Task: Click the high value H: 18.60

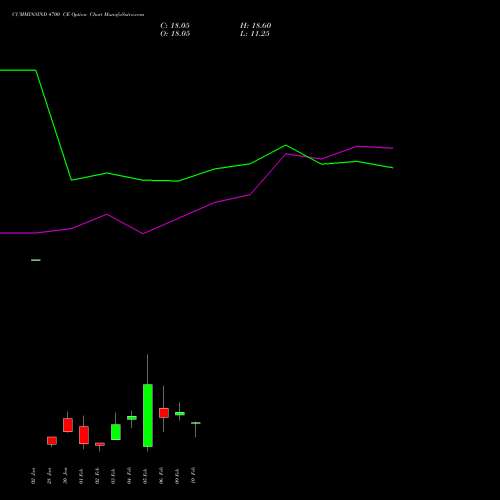Action: (255, 26)
